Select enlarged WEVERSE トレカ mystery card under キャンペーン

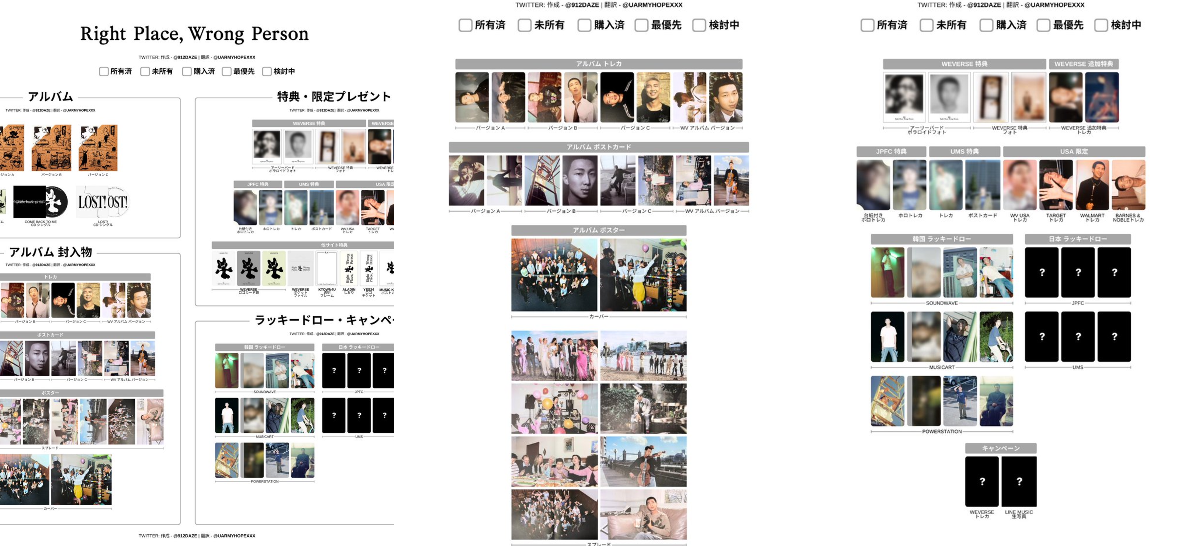[x=982, y=482]
